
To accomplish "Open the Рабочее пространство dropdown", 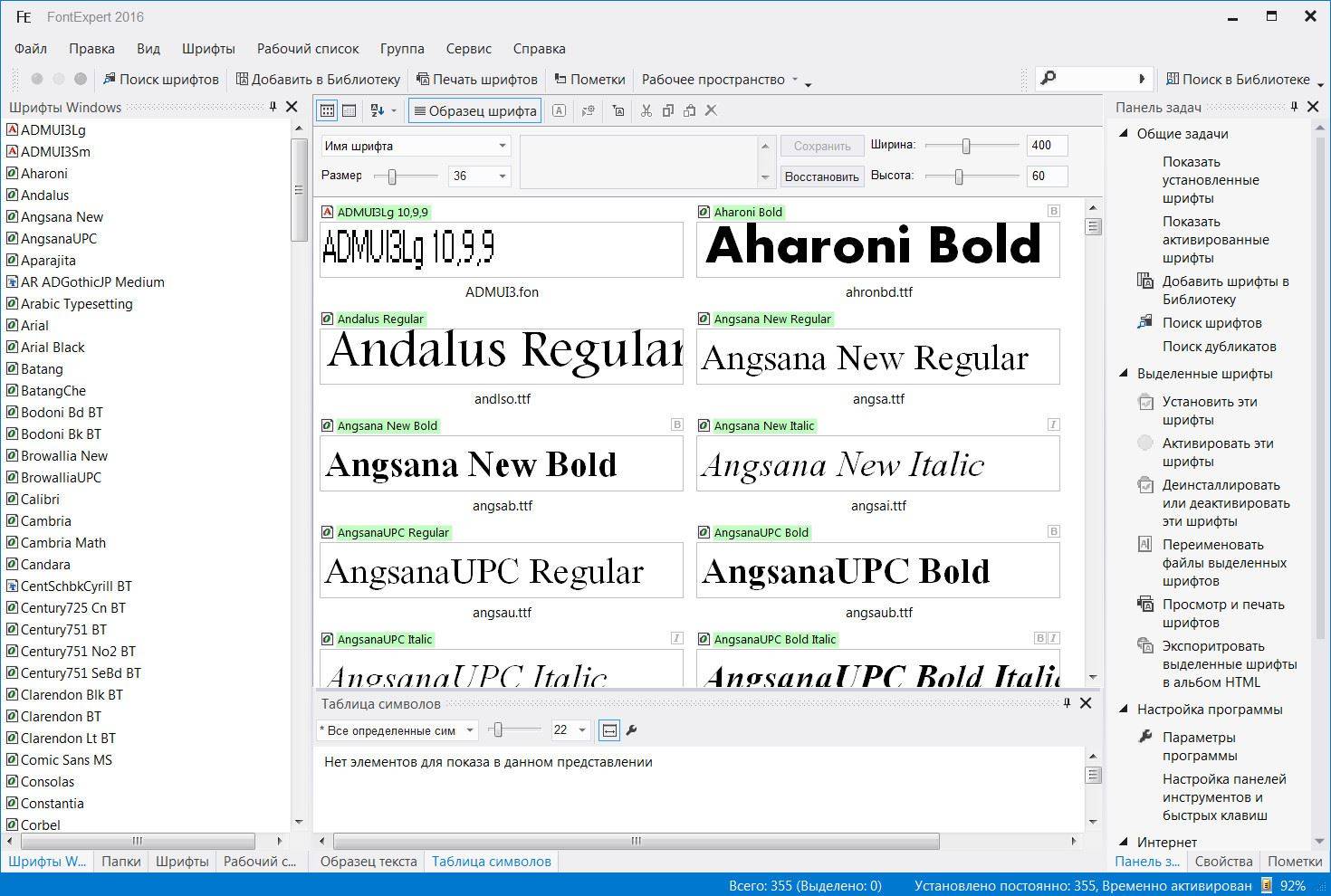I will coord(721,80).
